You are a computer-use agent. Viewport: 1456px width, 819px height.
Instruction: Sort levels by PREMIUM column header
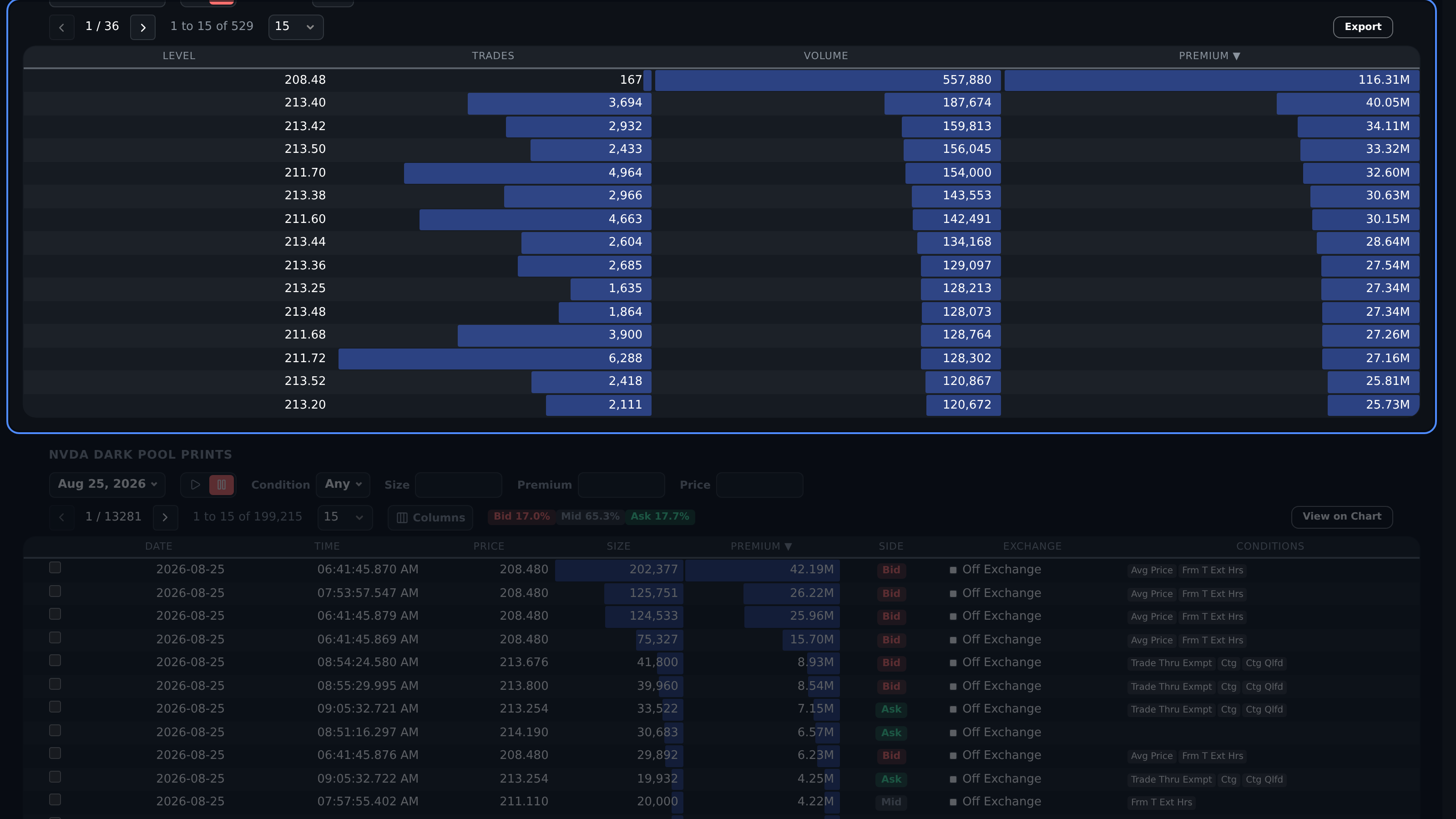1209,56
